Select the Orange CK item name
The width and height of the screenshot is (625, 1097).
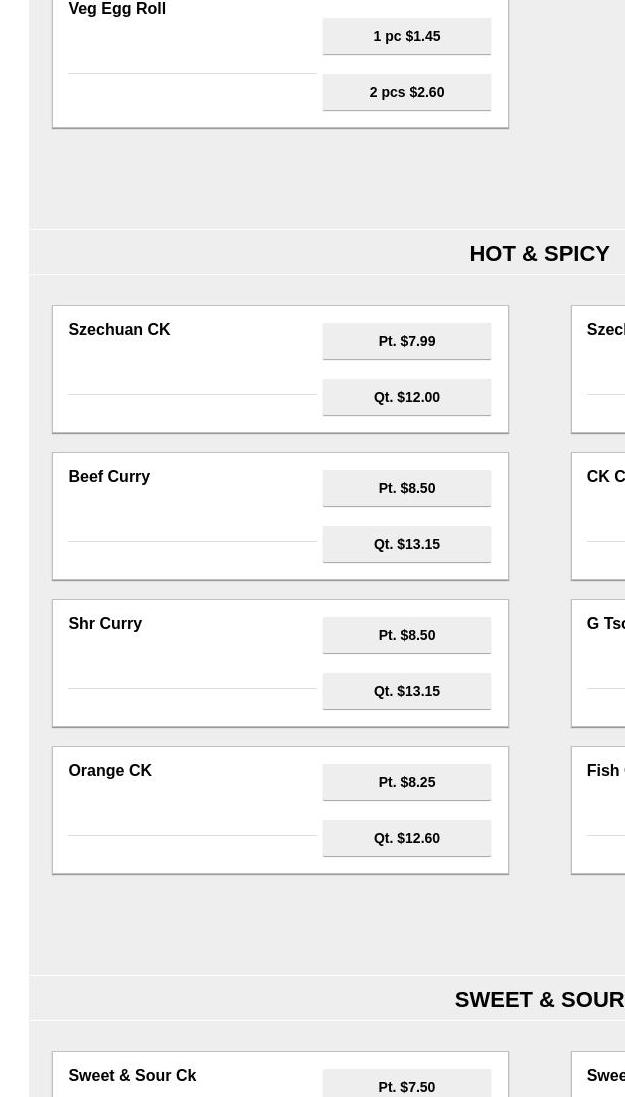(x=110, y=771)
